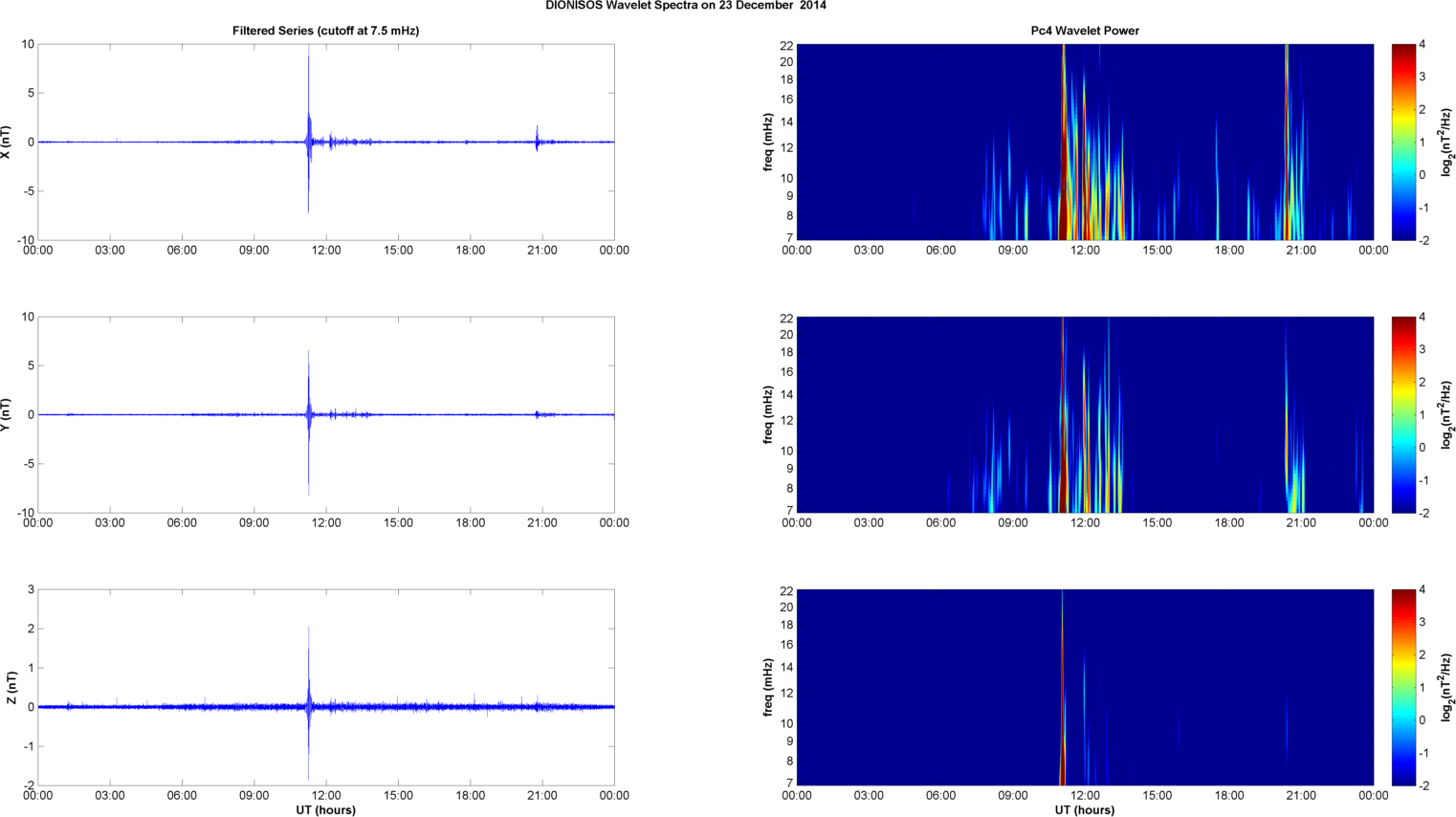Click the main spike in the Y (nT) series
This screenshot has height=817, width=1456.
308,421
